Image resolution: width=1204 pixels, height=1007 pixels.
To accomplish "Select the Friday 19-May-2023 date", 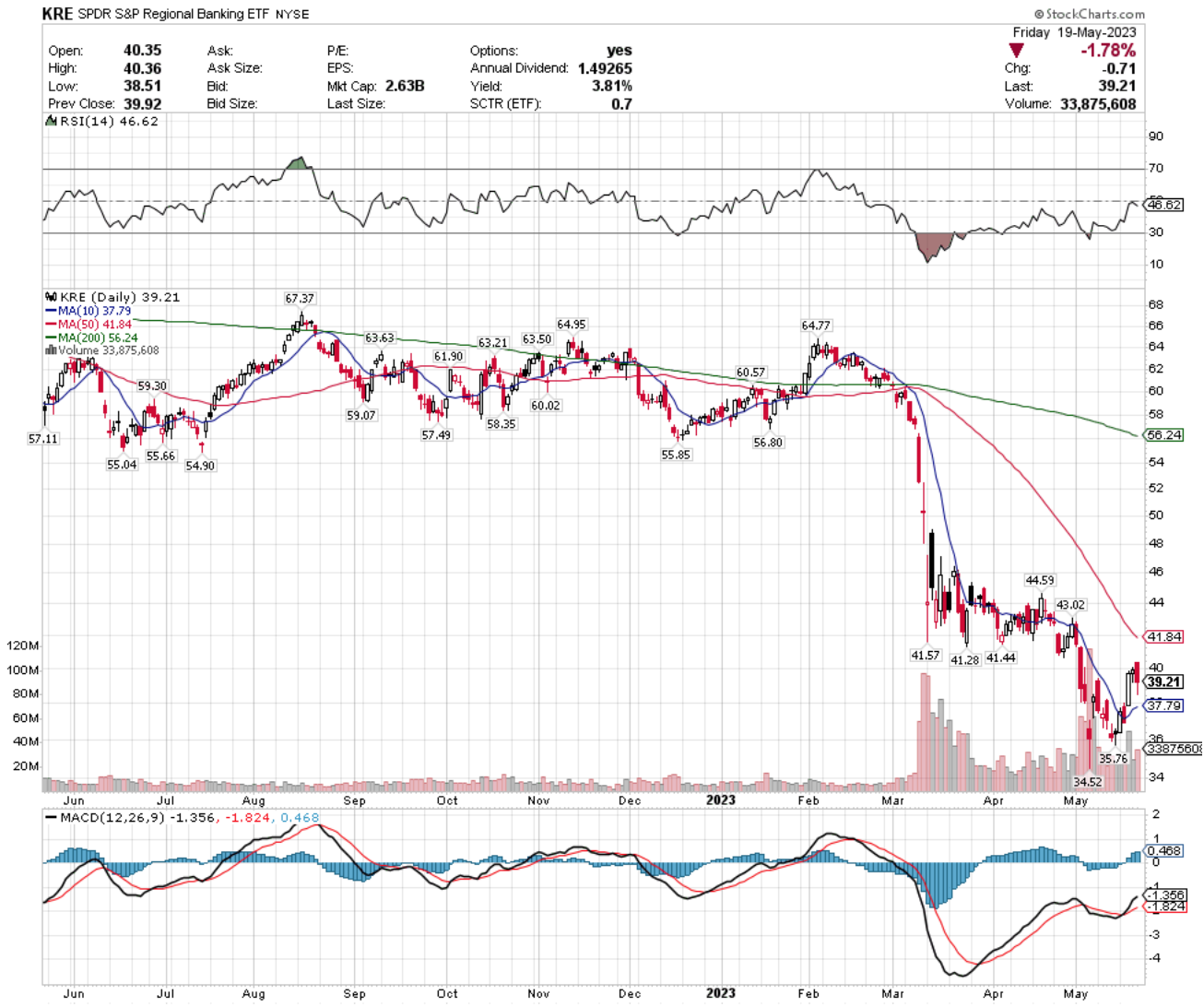I will (x=1074, y=32).
